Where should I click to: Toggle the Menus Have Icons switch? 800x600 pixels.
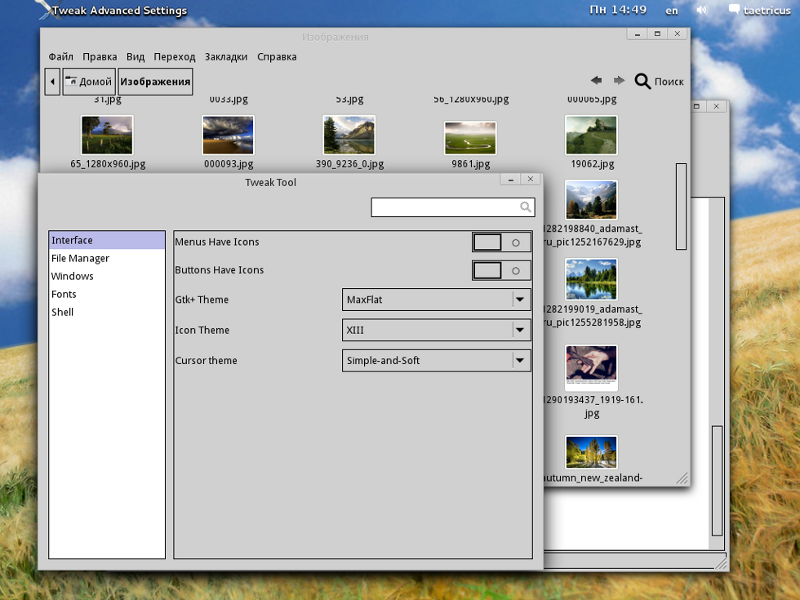point(502,242)
